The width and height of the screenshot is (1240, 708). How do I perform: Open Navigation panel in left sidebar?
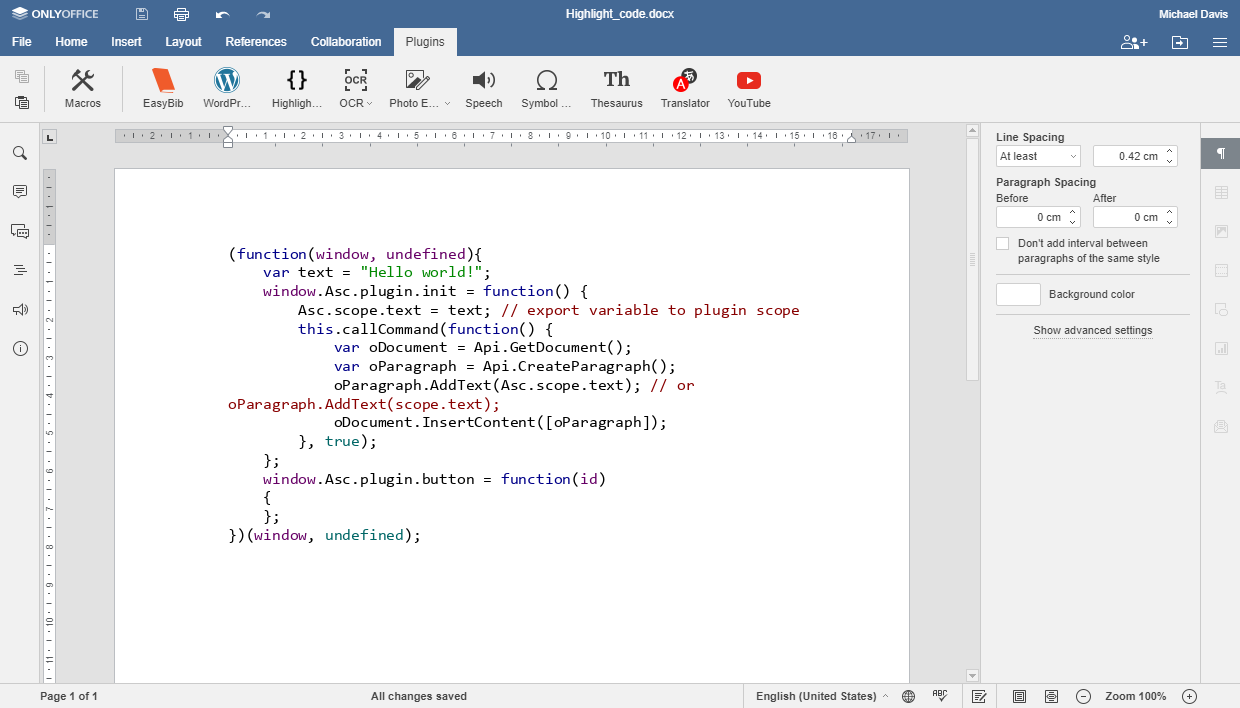coord(20,270)
